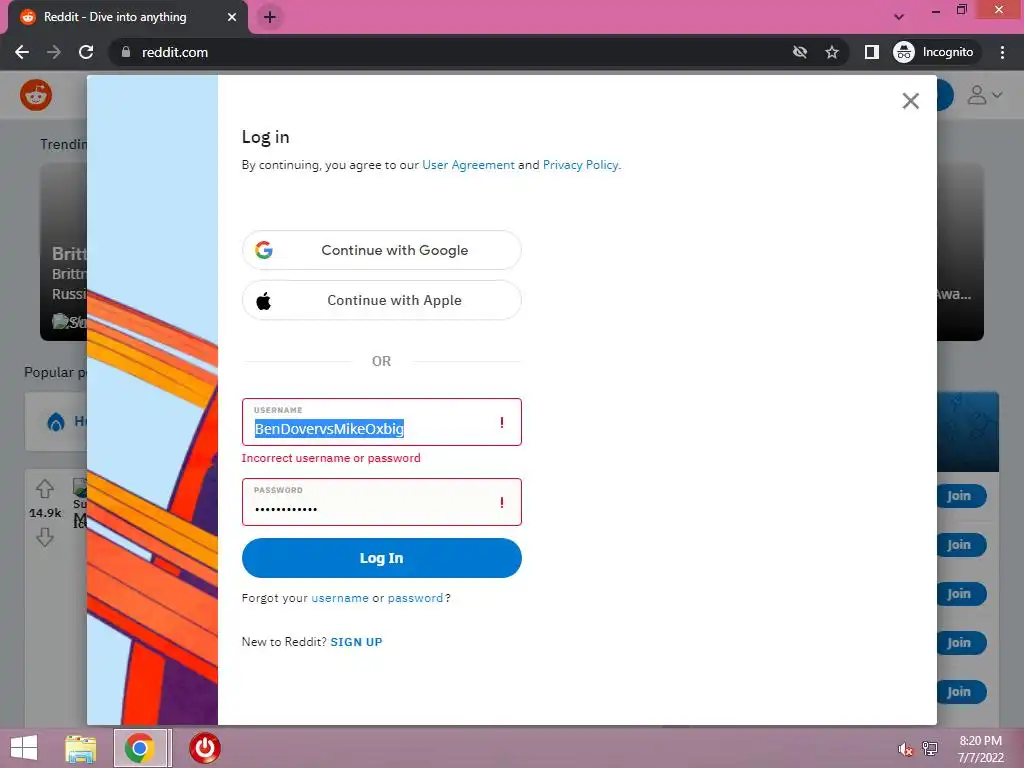Open Chrome three-dot menu
Viewport: 1024px width, 768px height.
click(1002, 52)
